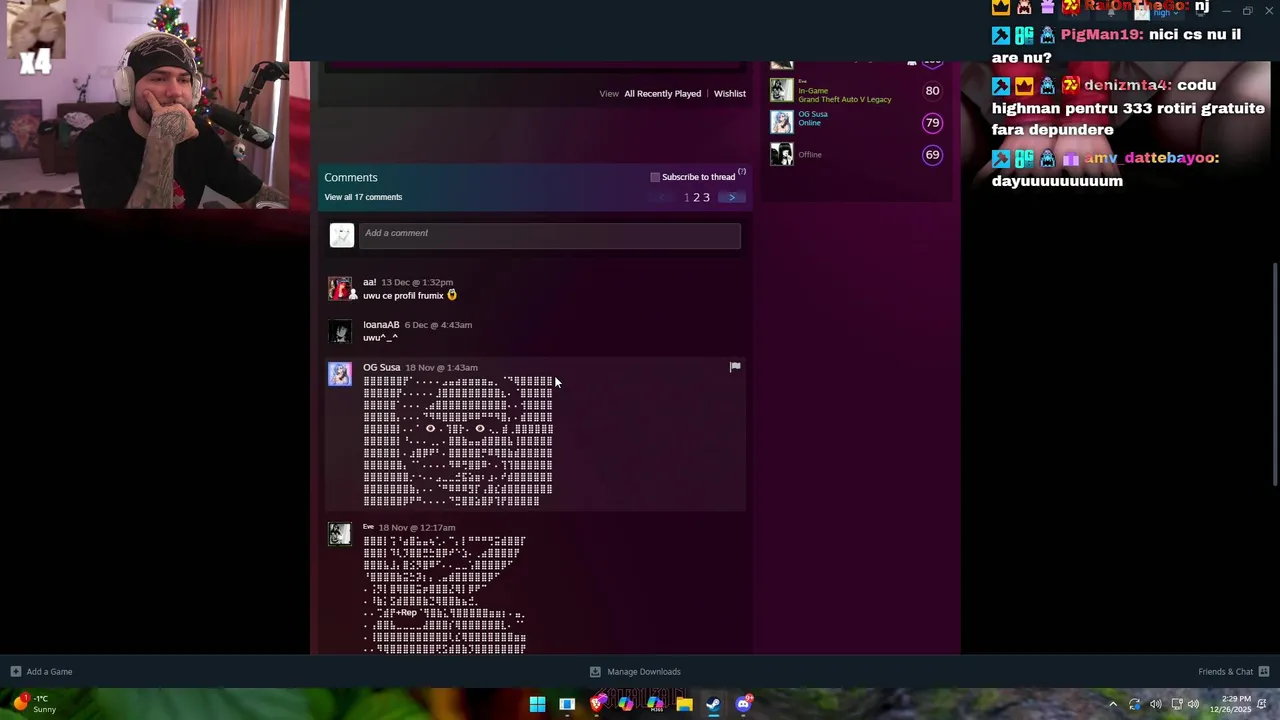The image size is (1280, 720).
Task: Open the Task View taskbar icon
Action: pyautogui.click(x=567, y=704)
